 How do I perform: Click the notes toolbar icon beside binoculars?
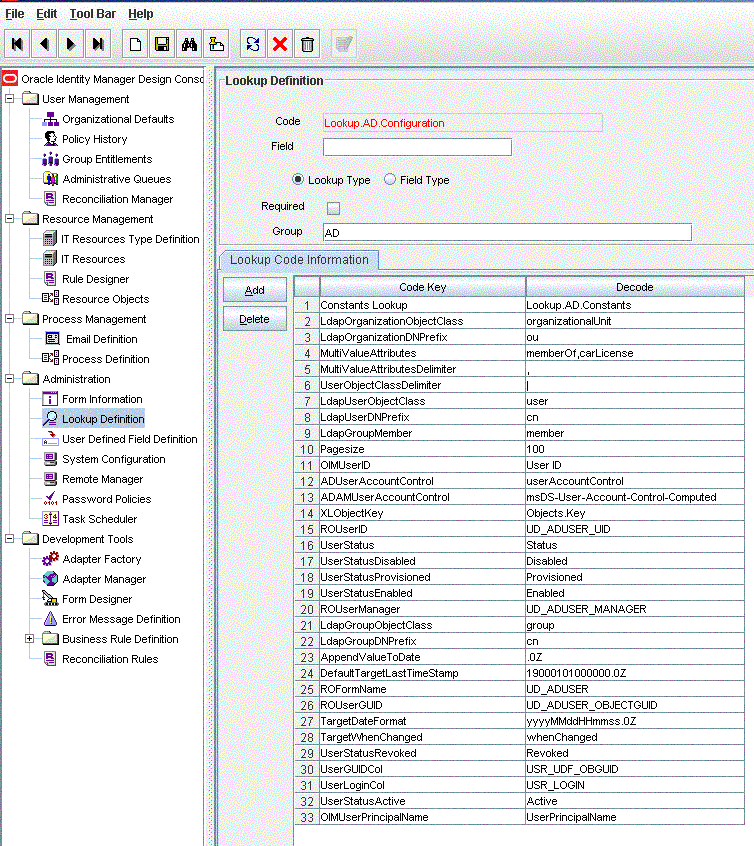(216, 44)
